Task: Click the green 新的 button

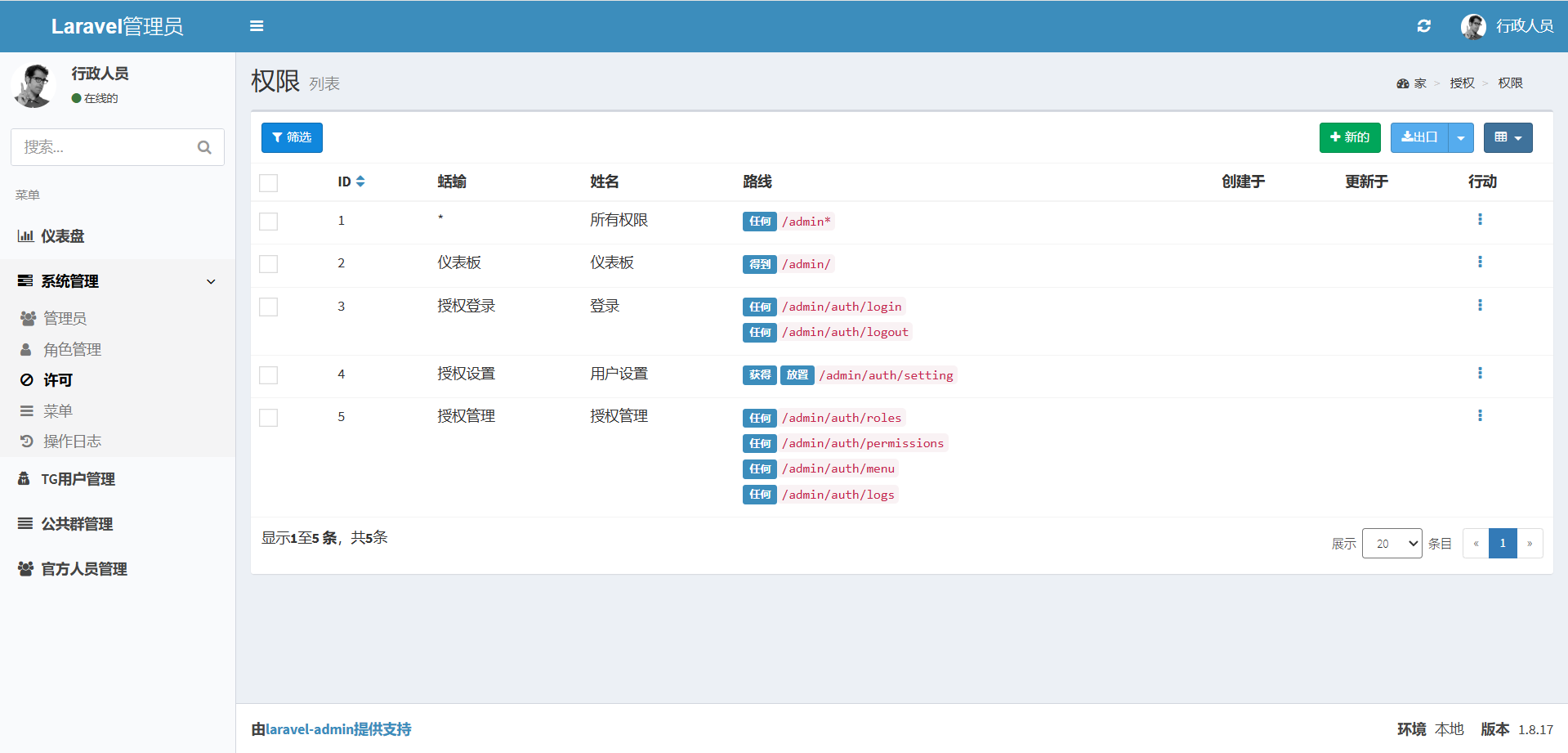Action: (x=1349, y=138)
